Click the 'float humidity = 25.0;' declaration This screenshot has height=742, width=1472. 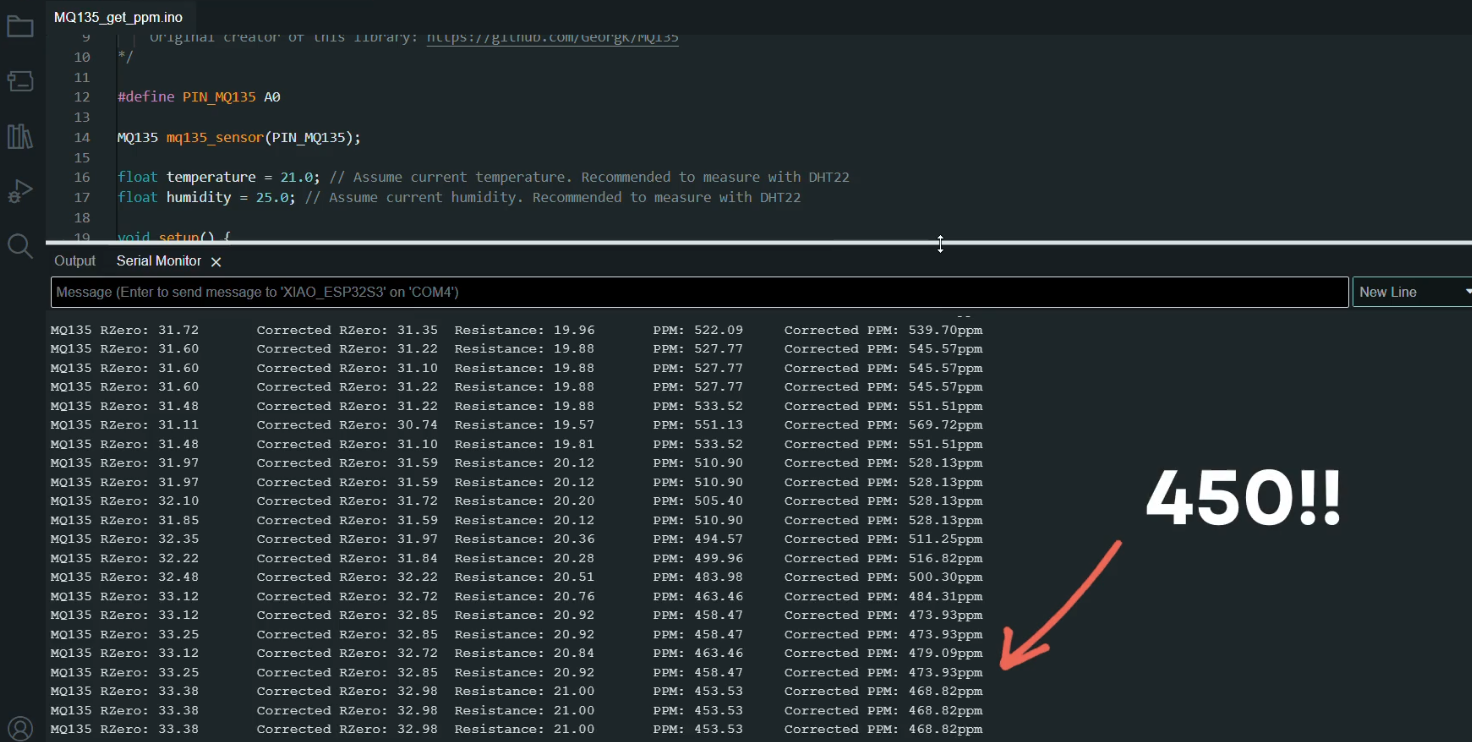(206, 197)
